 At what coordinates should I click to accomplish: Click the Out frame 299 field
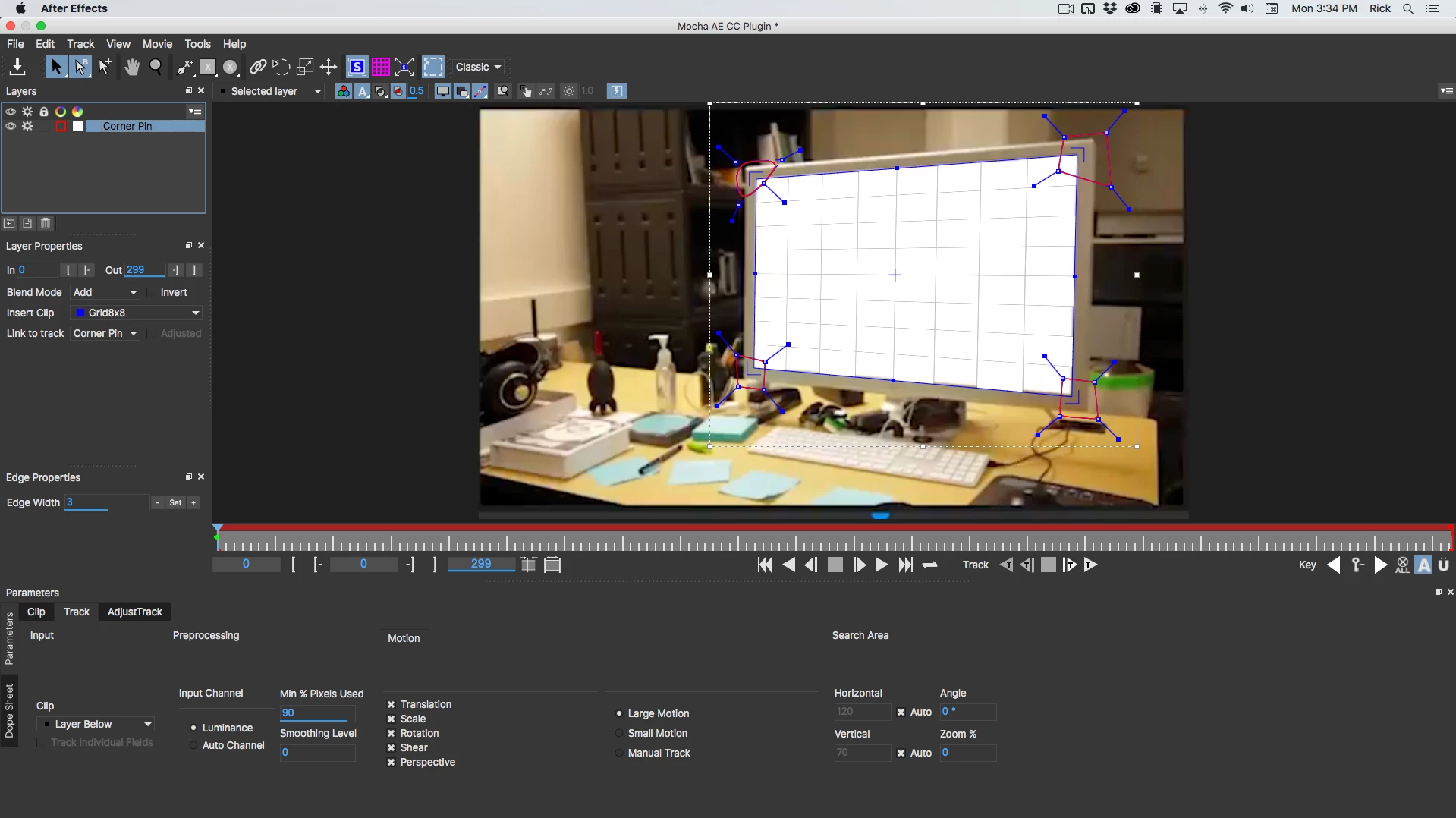(146, 270)
